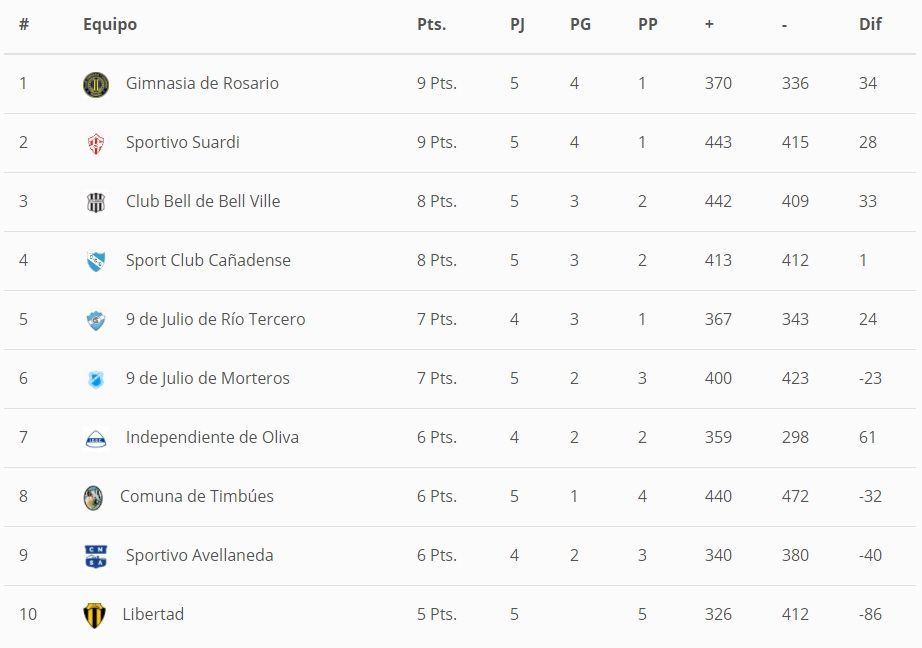Click the PG column header
The image size is (922, 648).
click(580, 24)
